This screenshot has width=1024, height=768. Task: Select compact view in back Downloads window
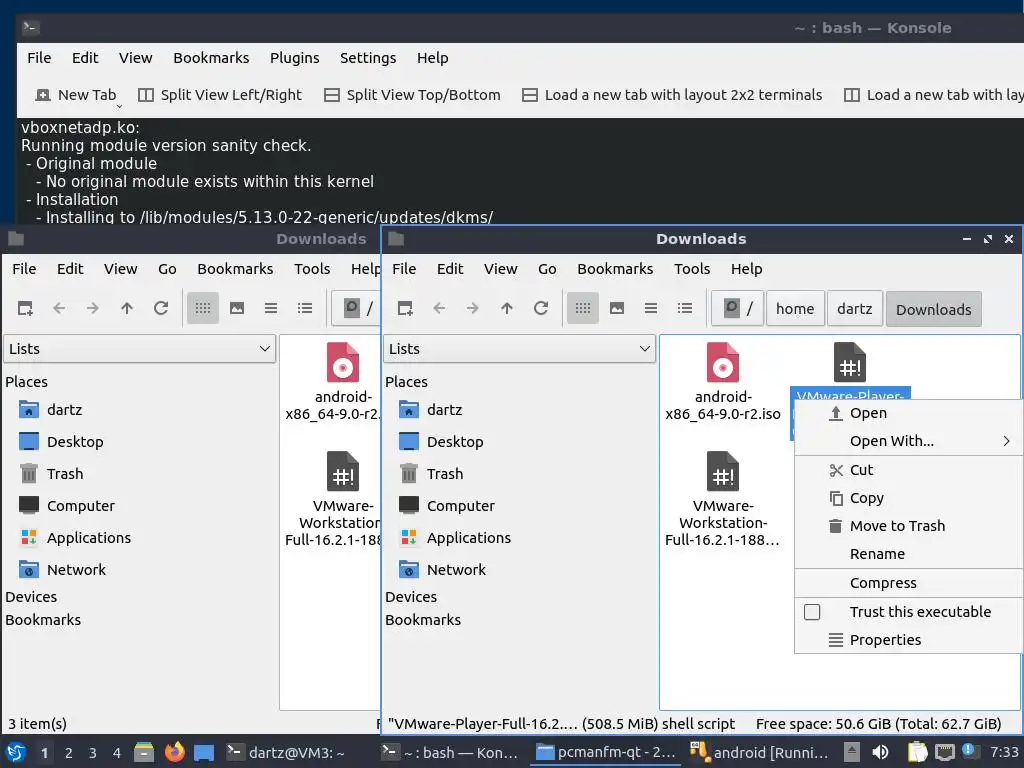[271, 308]
